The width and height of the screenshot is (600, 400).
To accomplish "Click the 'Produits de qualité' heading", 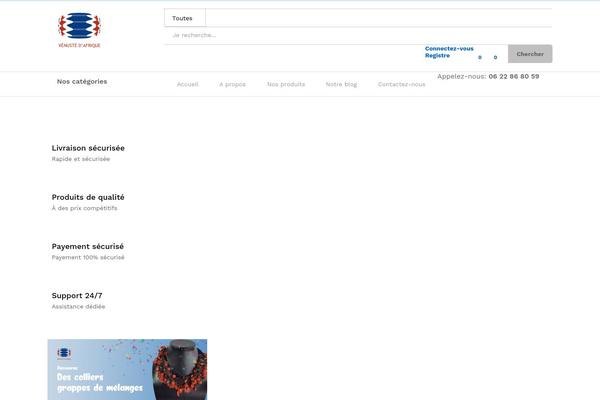I will [88, 197].
